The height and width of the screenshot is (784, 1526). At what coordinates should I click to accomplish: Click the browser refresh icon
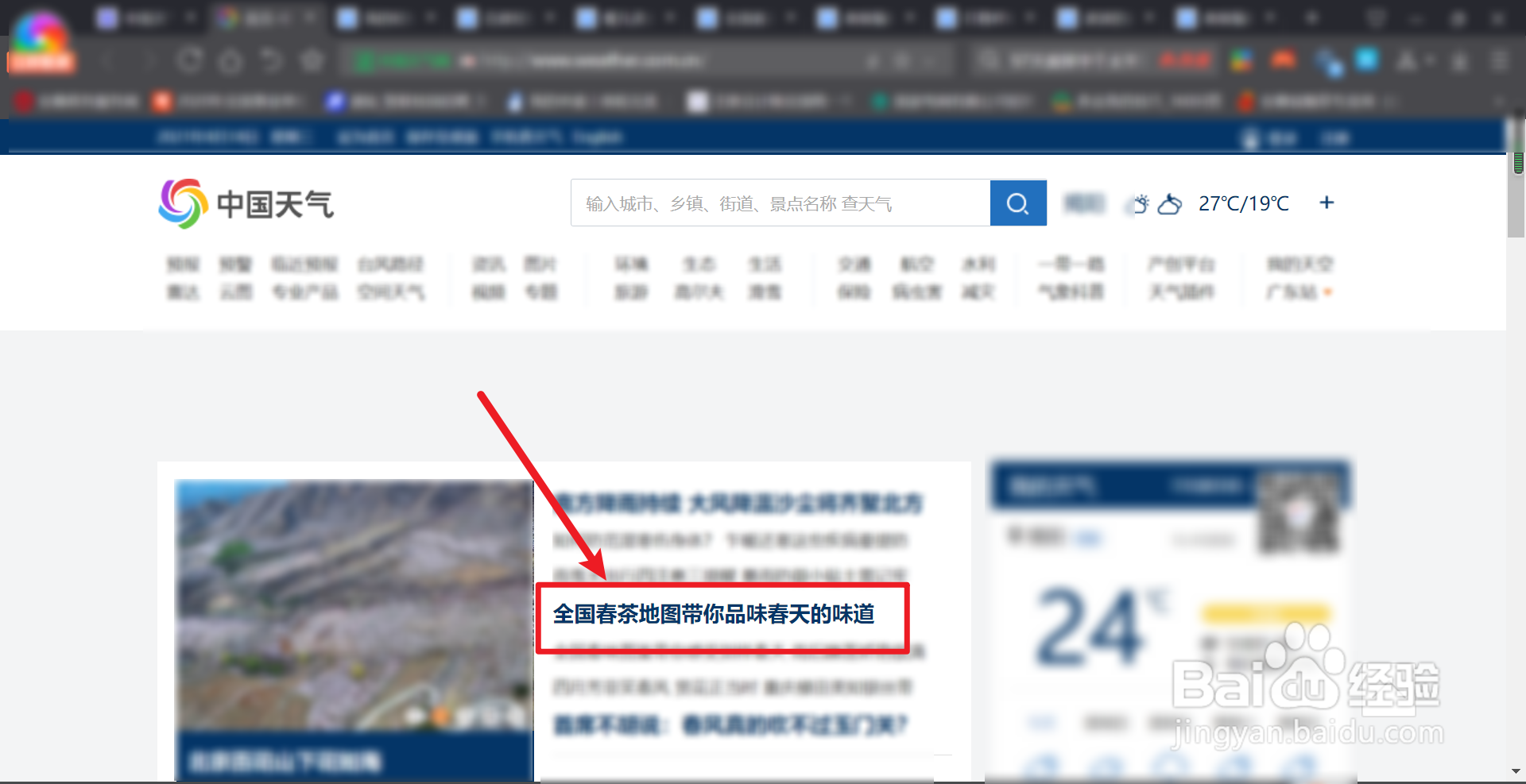coord(190,60)
